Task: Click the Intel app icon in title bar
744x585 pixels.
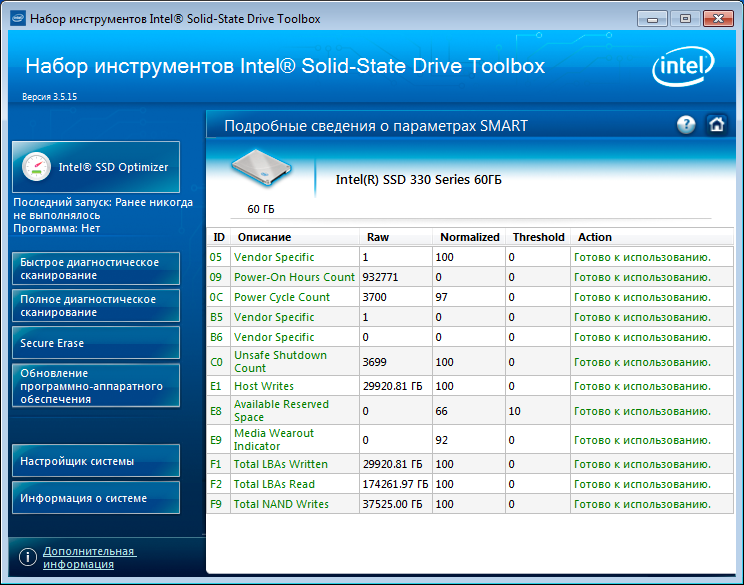Action: click(x=18, y=19)
